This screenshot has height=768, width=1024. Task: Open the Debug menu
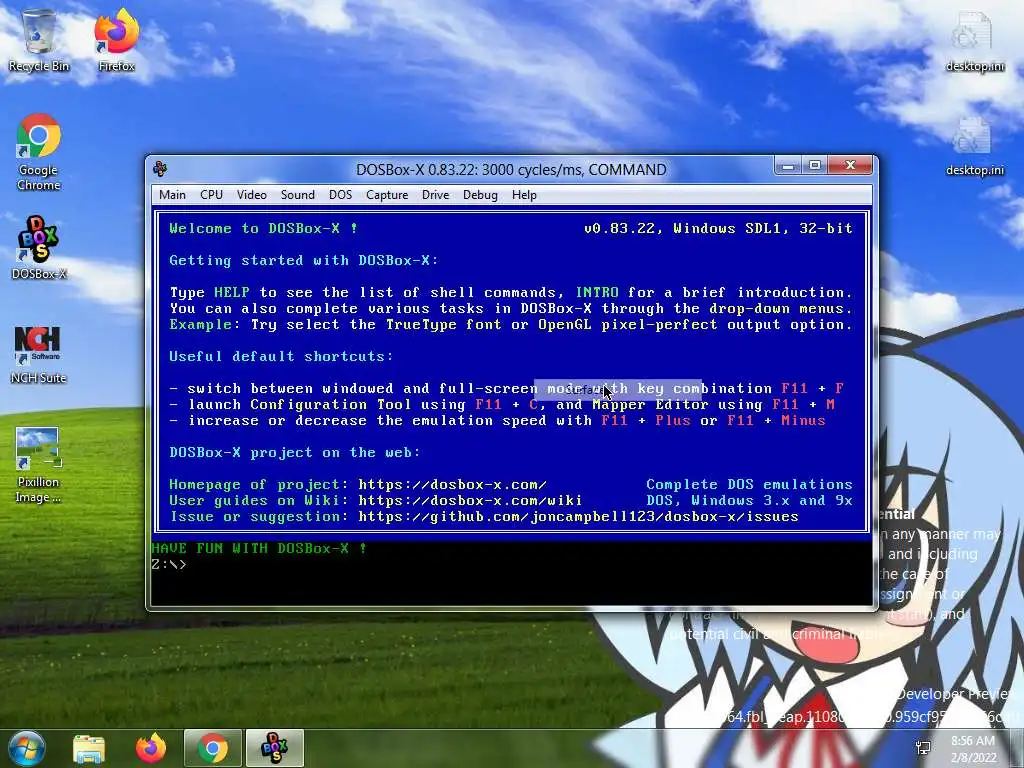[x=480, y=195]
